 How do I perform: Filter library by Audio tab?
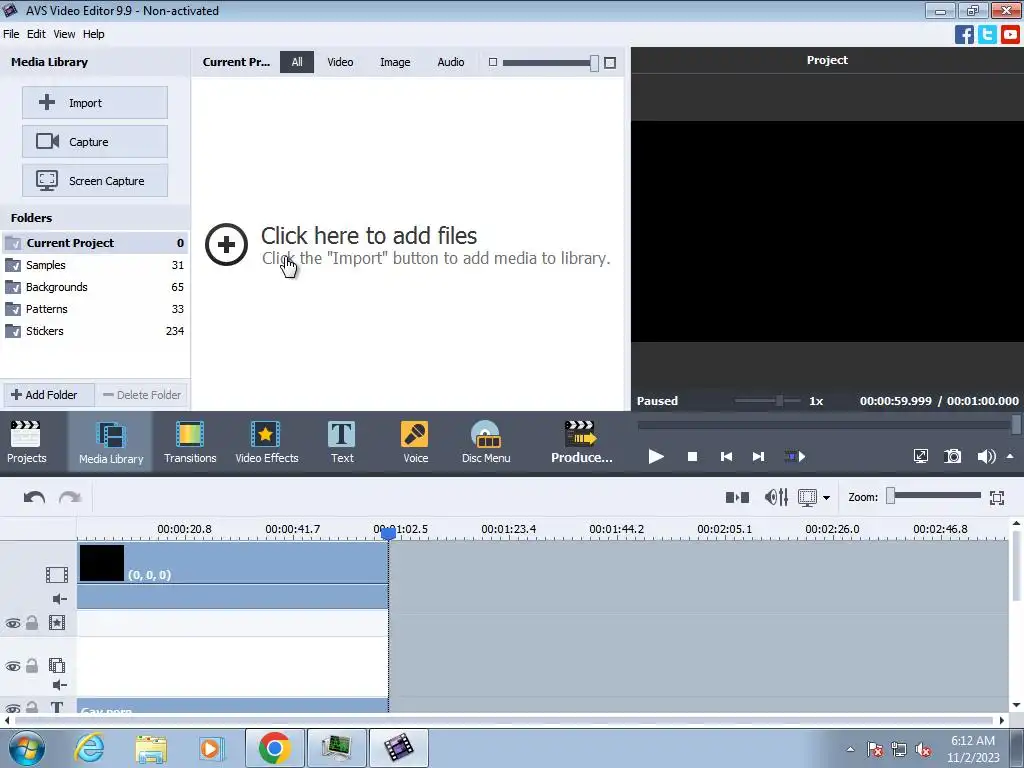[451, 62]
